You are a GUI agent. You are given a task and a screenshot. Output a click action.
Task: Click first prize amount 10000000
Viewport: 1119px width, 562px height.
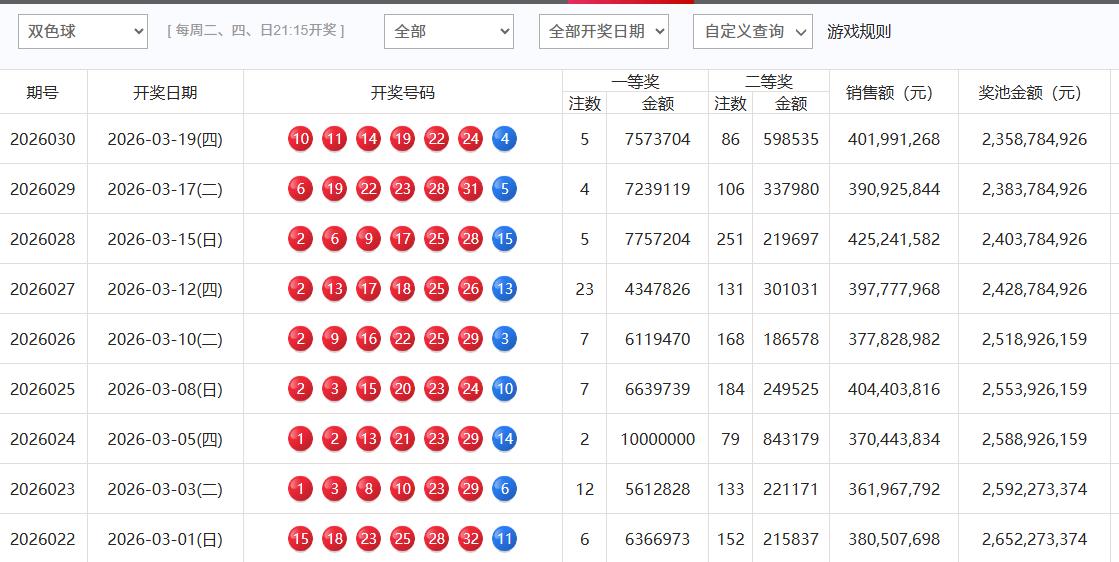[657, 439]
